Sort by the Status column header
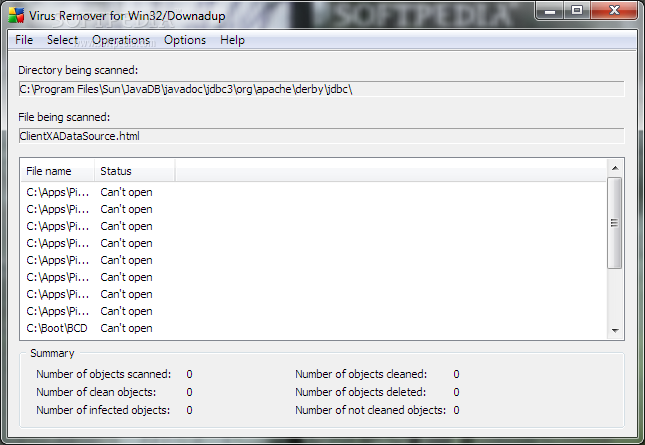Screen dimensions: 645x445 click(135, 171)
